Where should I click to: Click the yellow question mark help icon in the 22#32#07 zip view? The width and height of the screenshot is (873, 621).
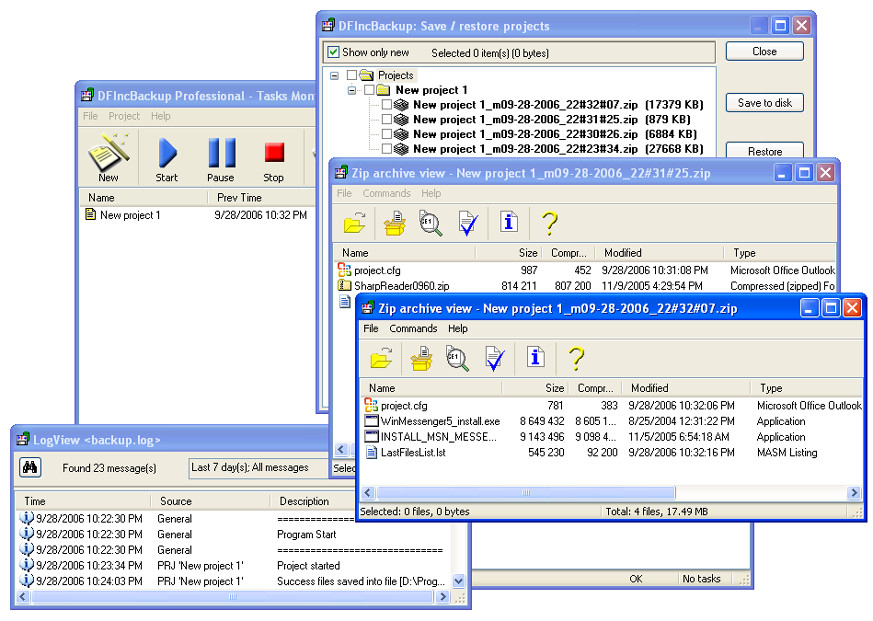tap(576, 358)
